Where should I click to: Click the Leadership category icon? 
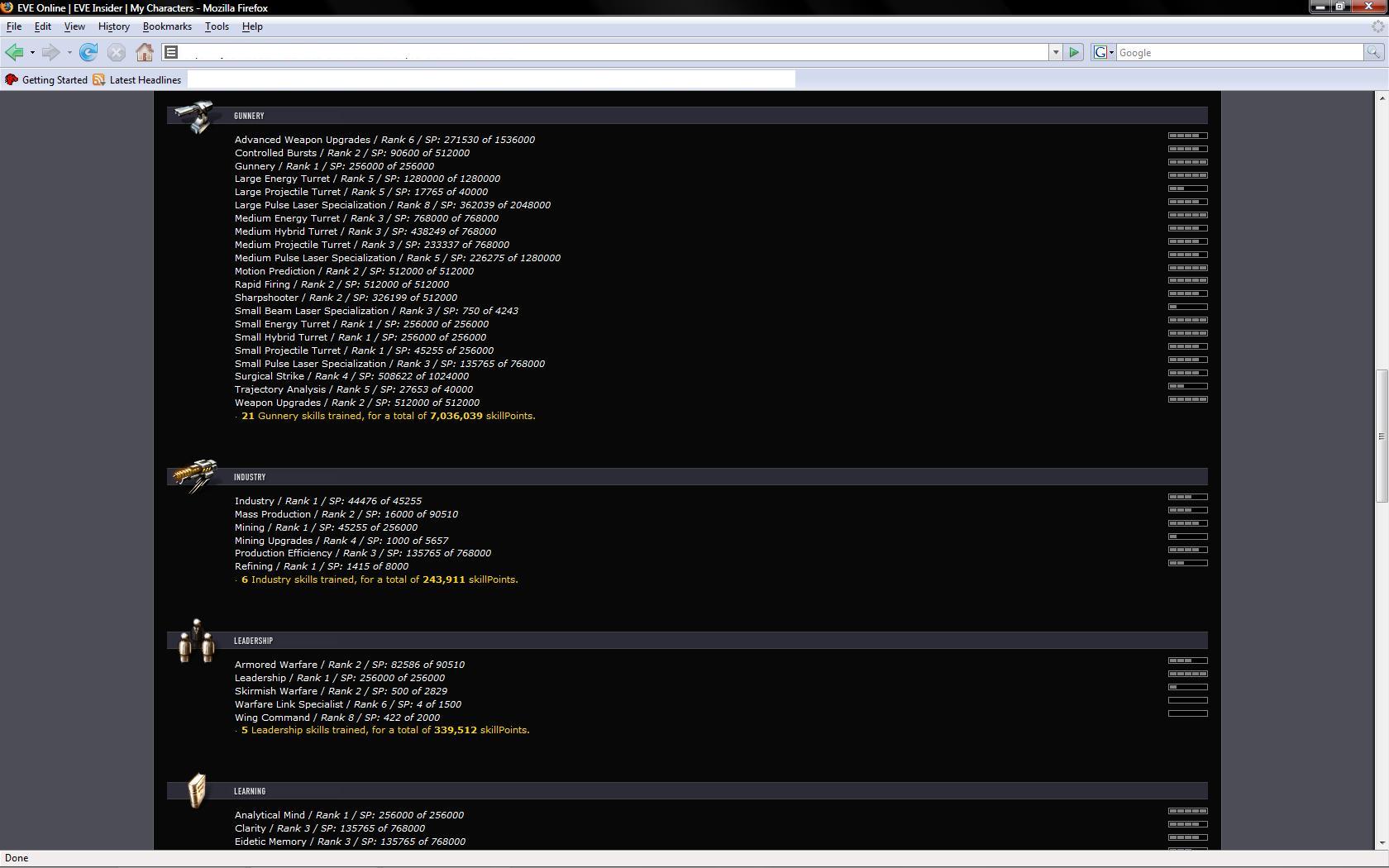[x=197, y=641]
